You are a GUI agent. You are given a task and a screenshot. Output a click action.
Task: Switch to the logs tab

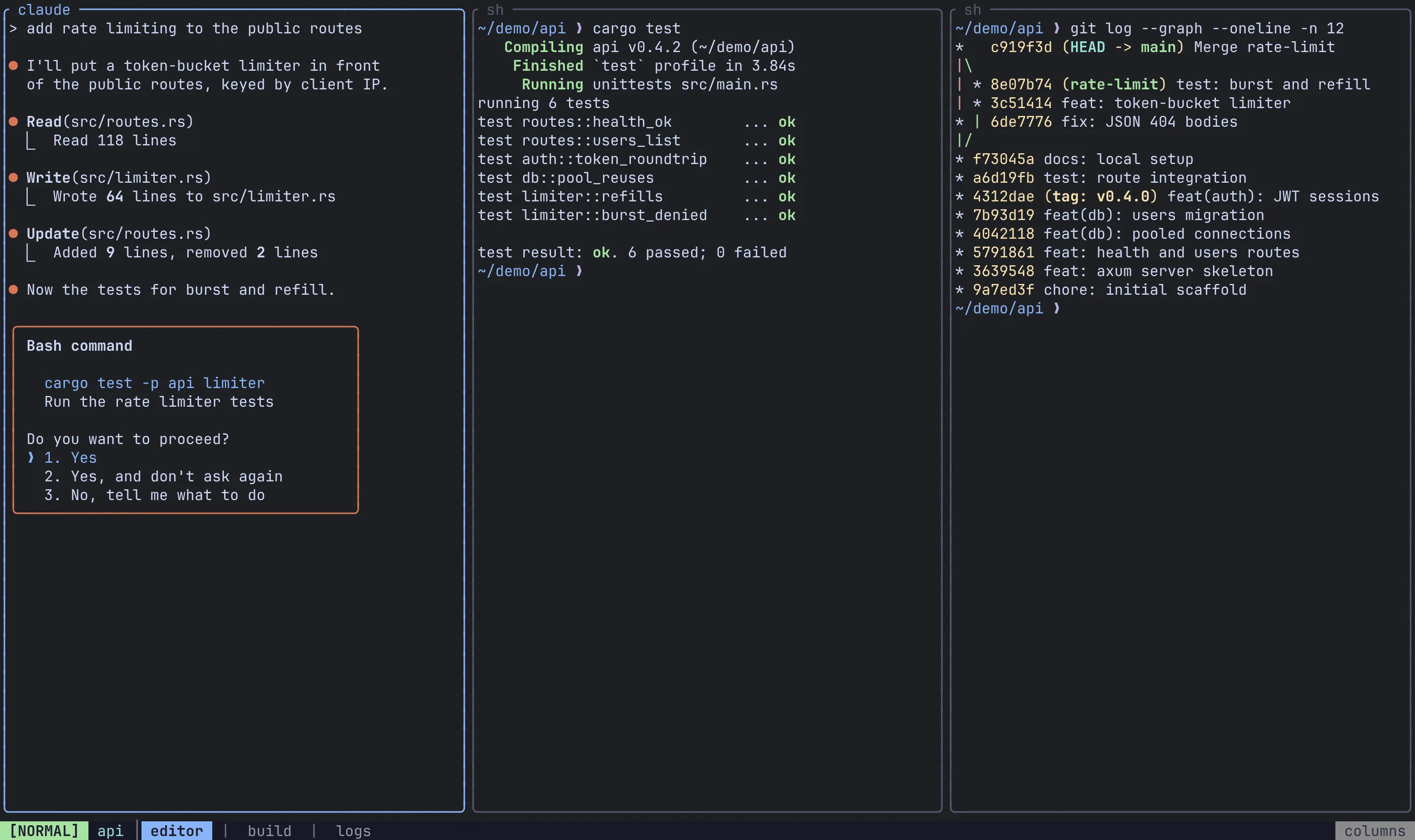point(353,830)
